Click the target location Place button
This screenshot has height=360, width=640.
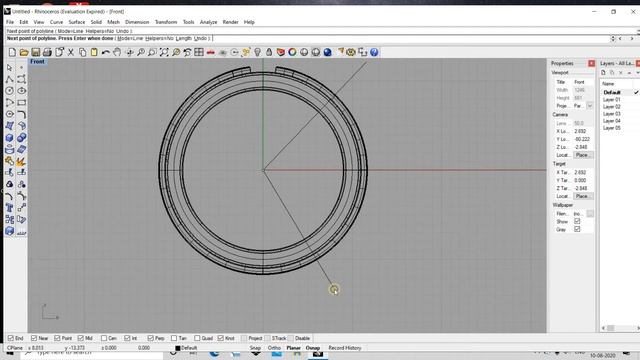click(x=583, y=196)
